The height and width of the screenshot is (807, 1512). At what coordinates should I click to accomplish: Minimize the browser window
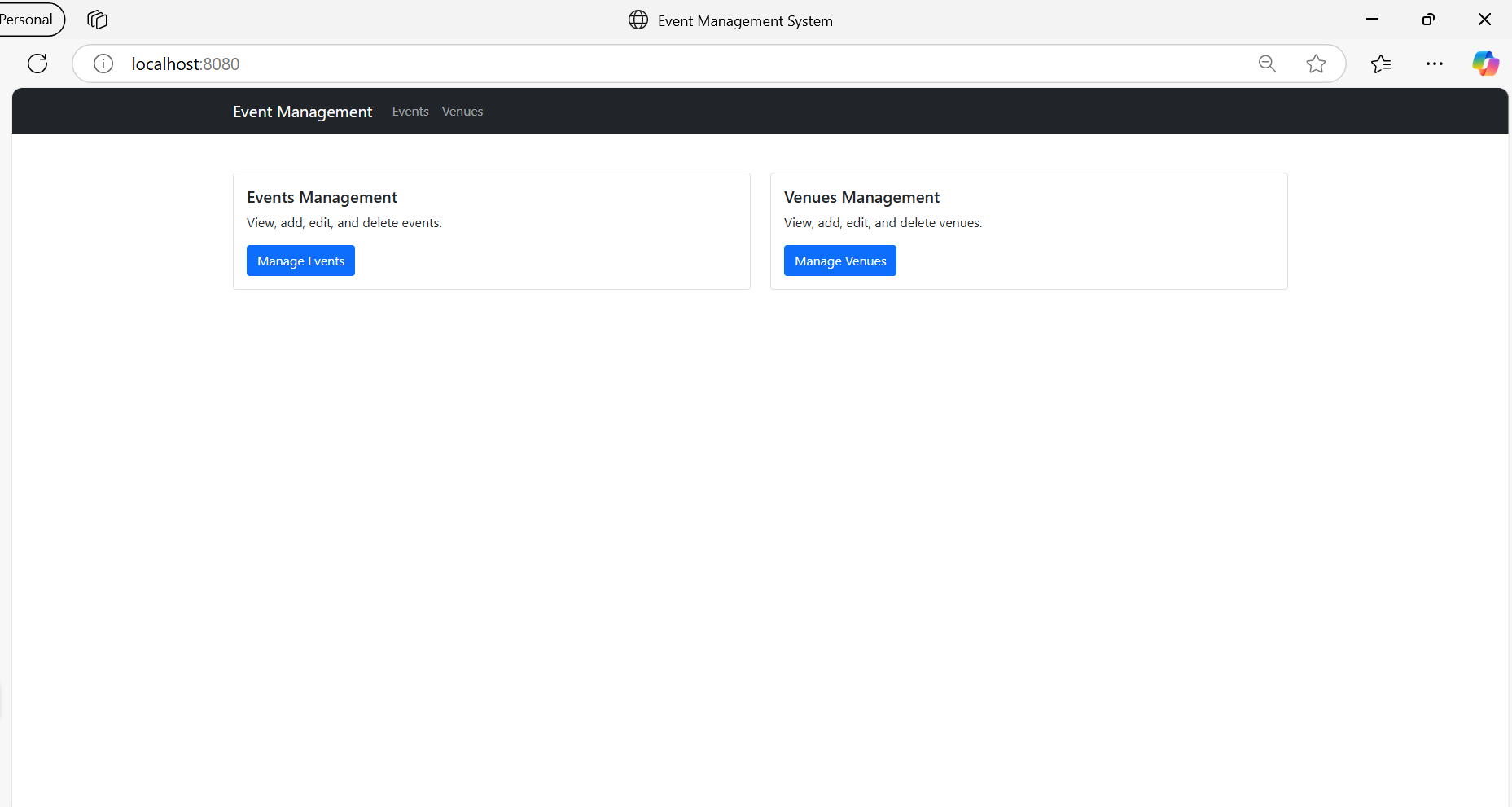coord(1373,19)
